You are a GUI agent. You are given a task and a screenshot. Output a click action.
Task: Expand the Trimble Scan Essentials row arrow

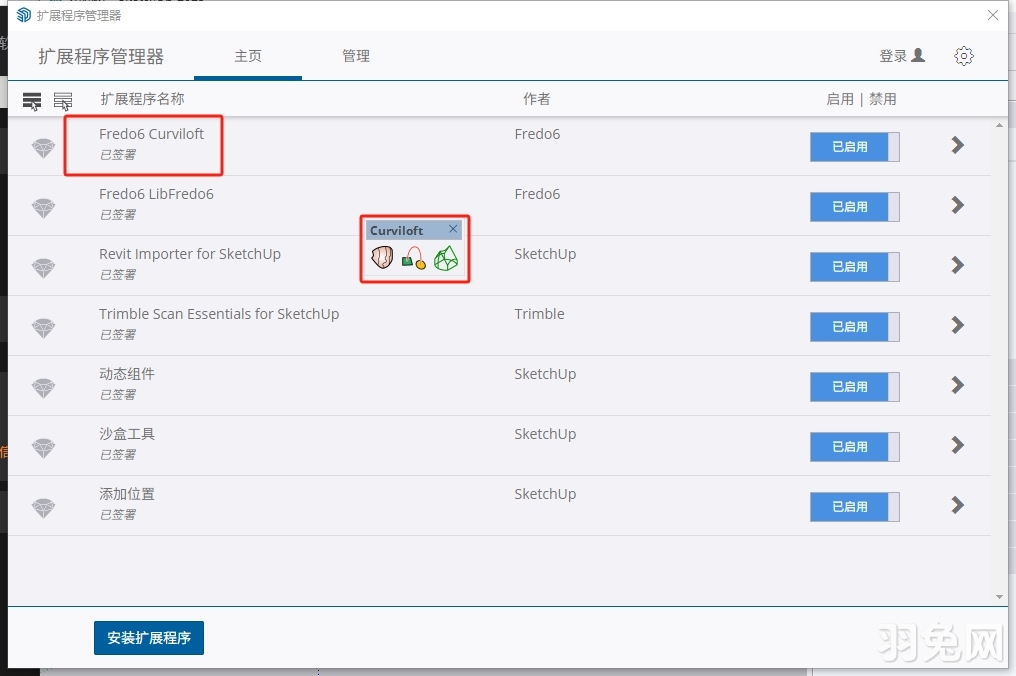click(957, 325)
